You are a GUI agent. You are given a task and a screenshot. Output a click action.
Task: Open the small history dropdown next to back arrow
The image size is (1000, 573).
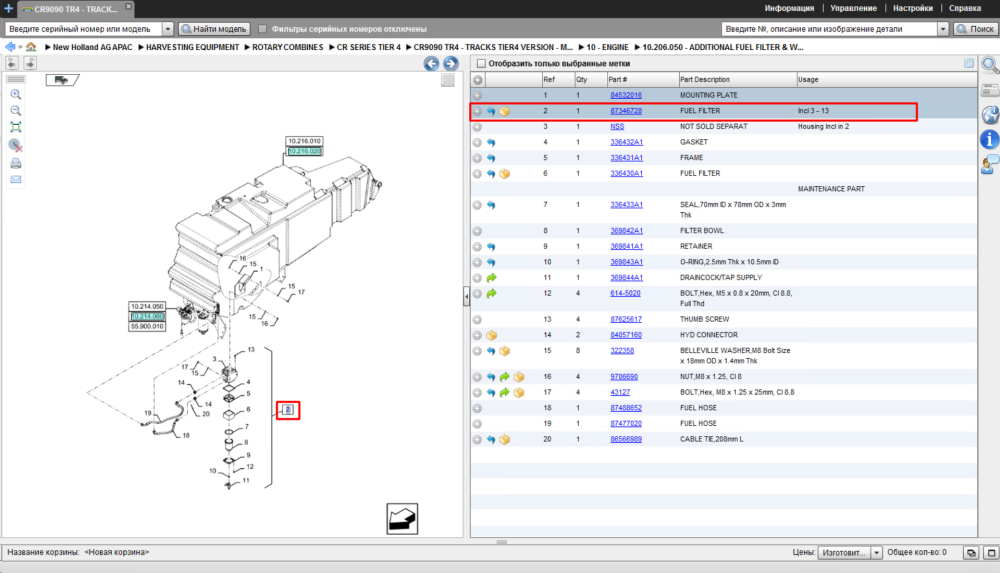pos(20,47)
